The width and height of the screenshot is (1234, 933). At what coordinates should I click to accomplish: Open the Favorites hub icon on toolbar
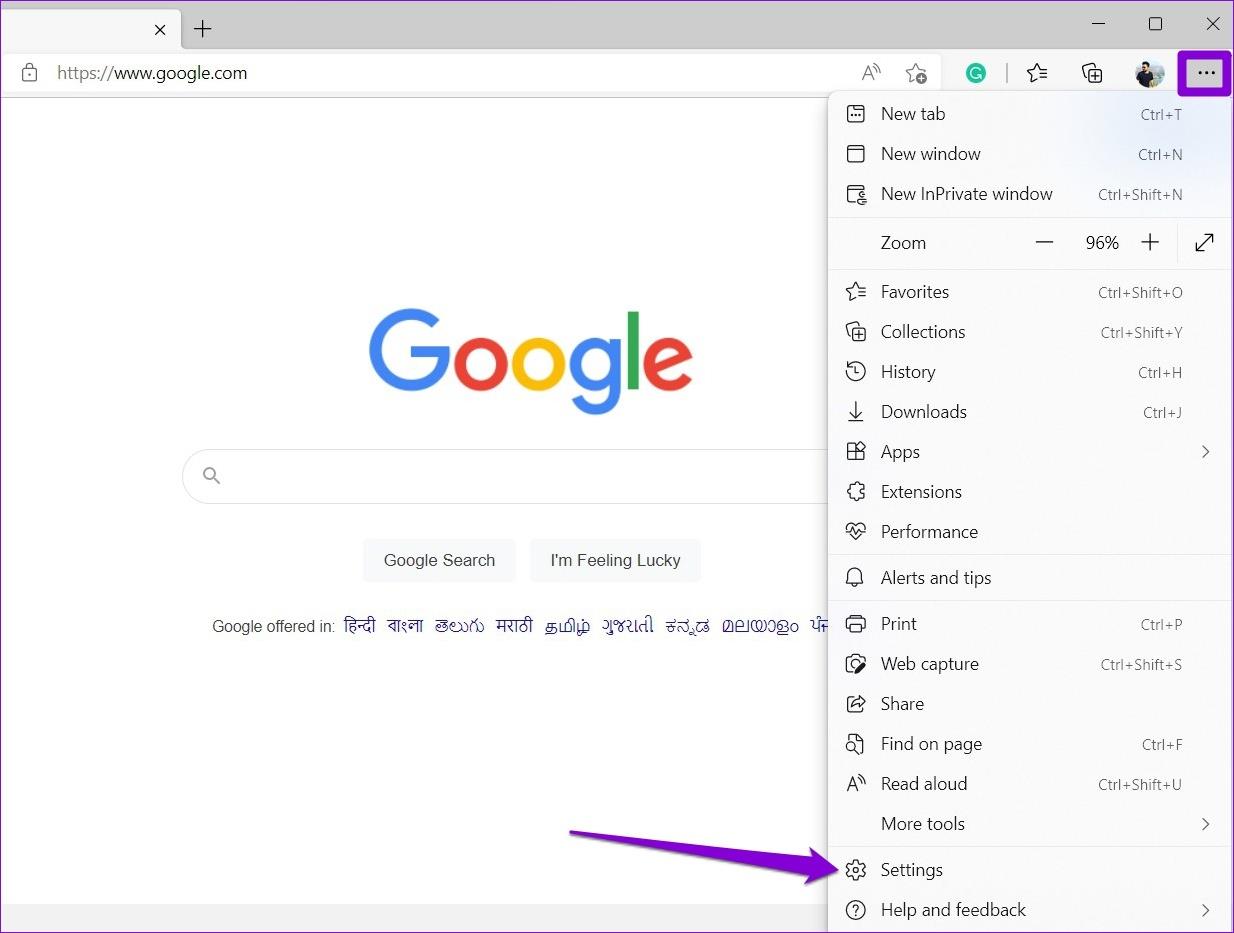(1037, 72)
